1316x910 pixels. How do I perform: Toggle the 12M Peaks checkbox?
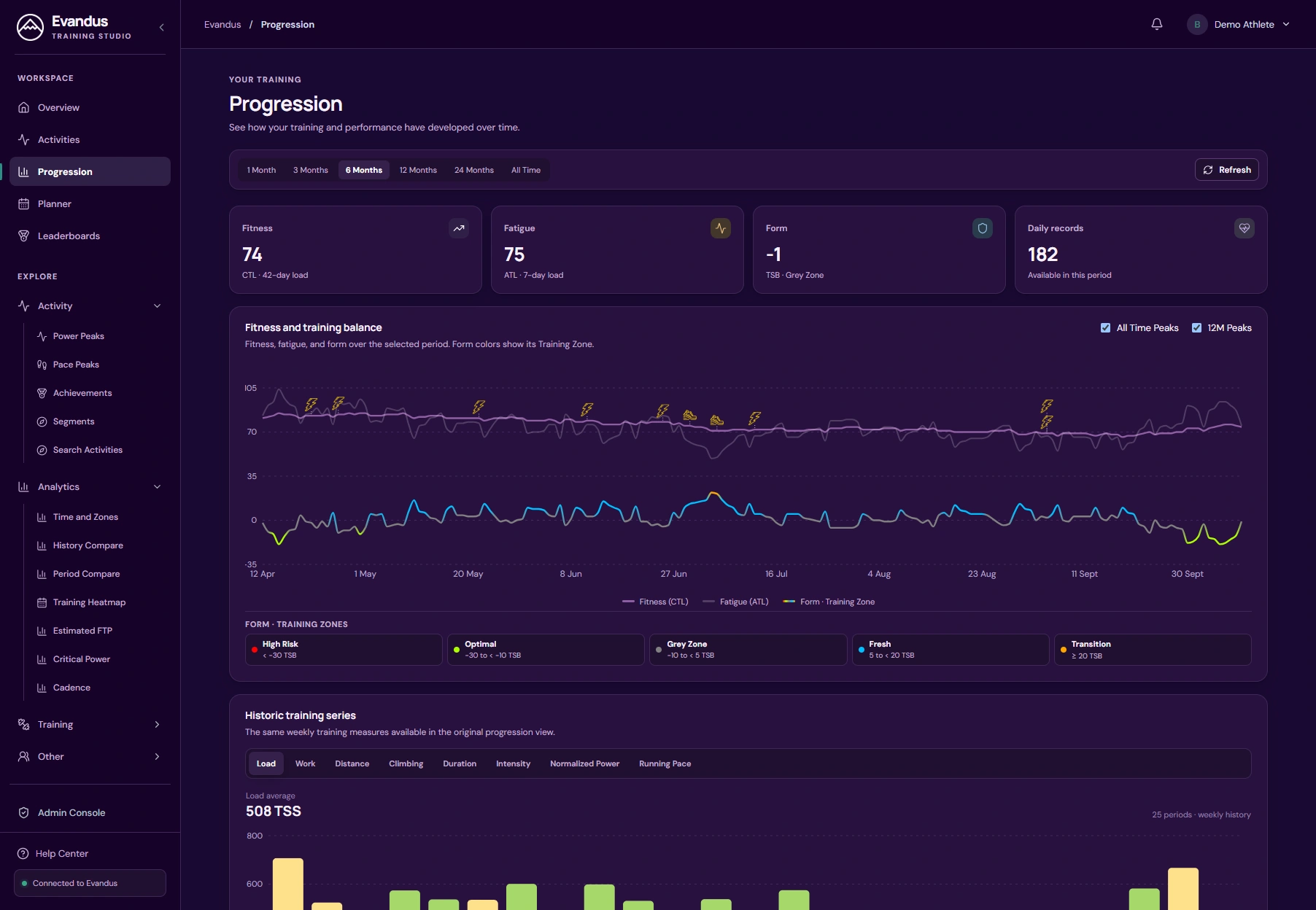(1196, 328)
